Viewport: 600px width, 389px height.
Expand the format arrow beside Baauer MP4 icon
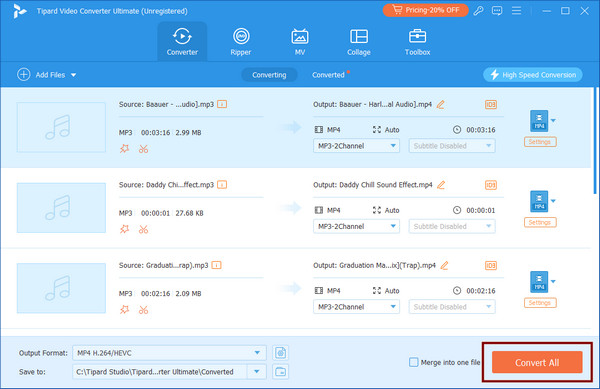coord(553,120)
